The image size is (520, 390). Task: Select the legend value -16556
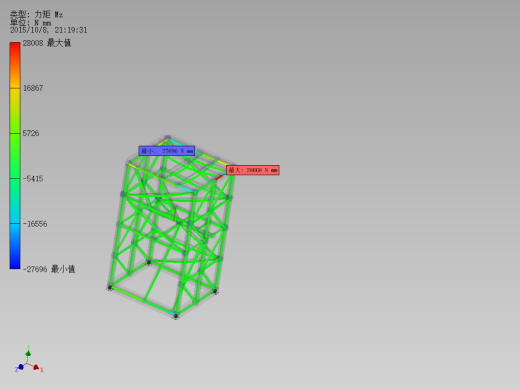(x=35, y=224)
